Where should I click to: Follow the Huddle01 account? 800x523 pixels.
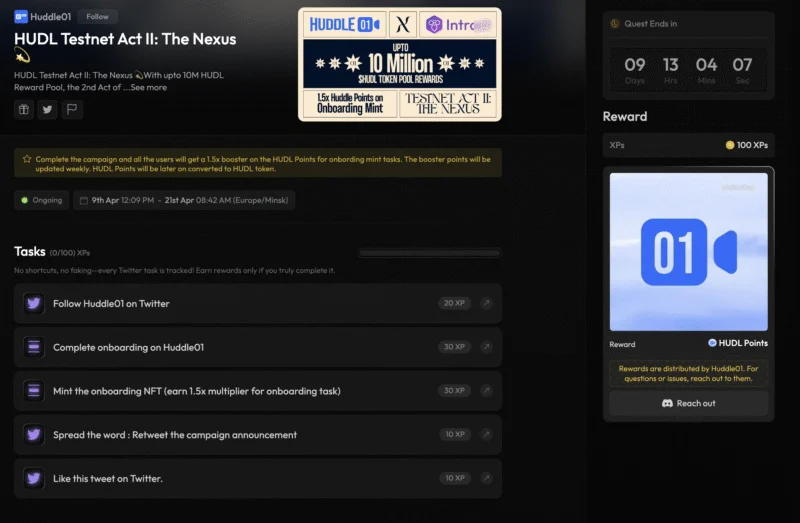coord(97,17)
